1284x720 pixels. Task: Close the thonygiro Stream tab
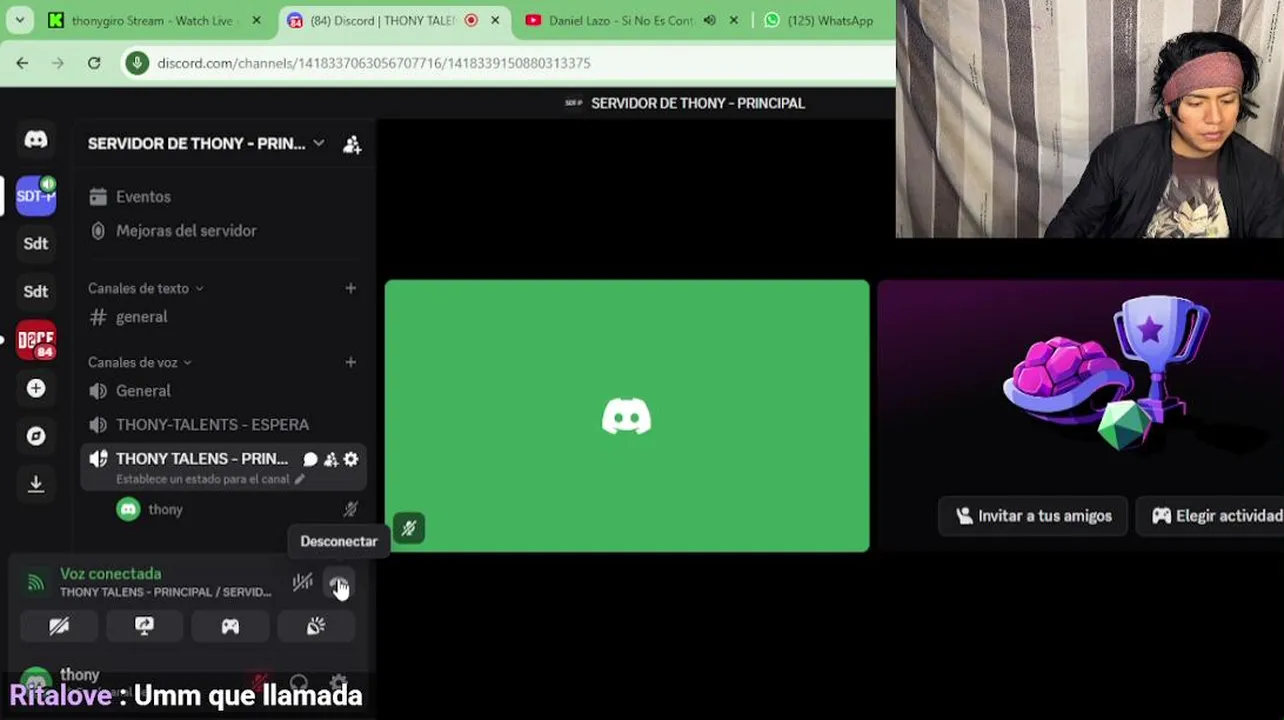coord(256,20)
